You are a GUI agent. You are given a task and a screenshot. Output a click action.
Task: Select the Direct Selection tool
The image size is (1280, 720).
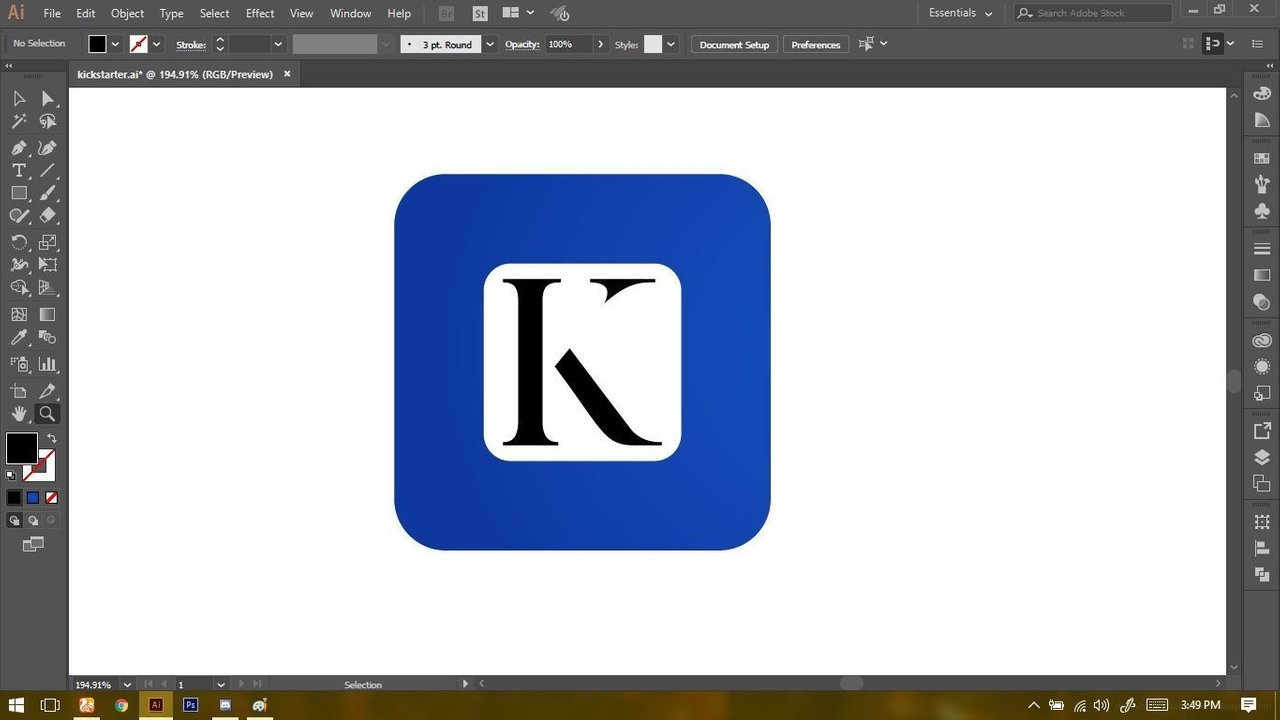click(47, 98)
